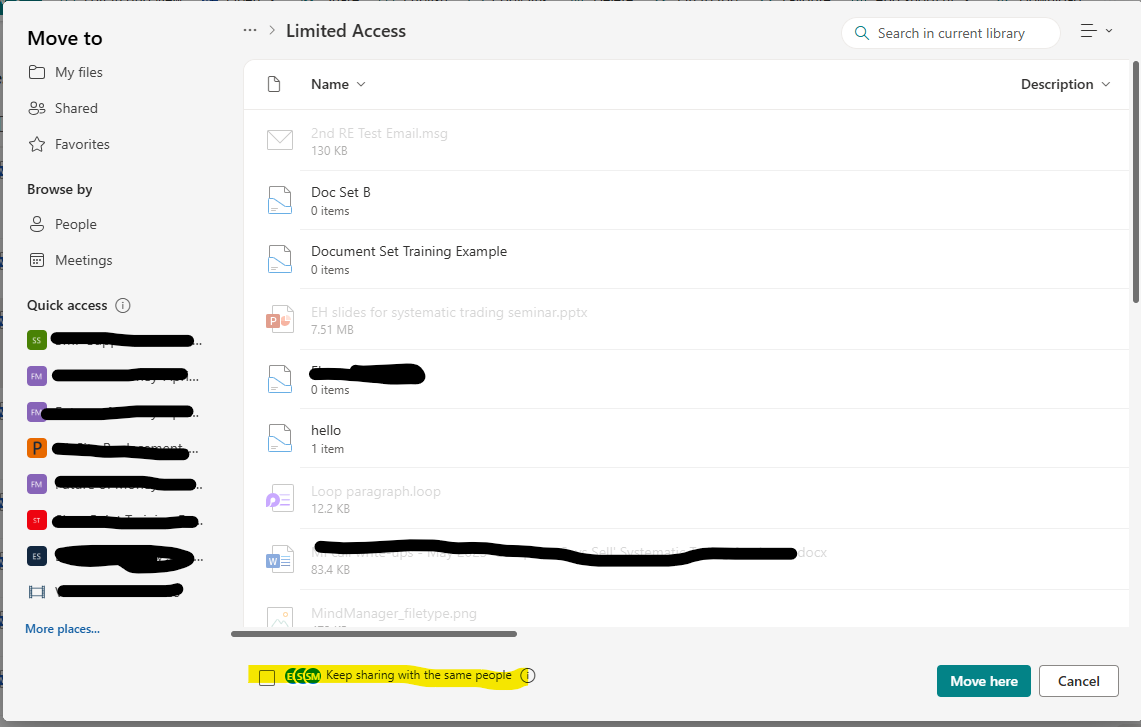Viewport: 1141px width, 727px height.
Task: Click the Loop icon beside Loop paragraph.loop
Action: (x=280, y=498)
